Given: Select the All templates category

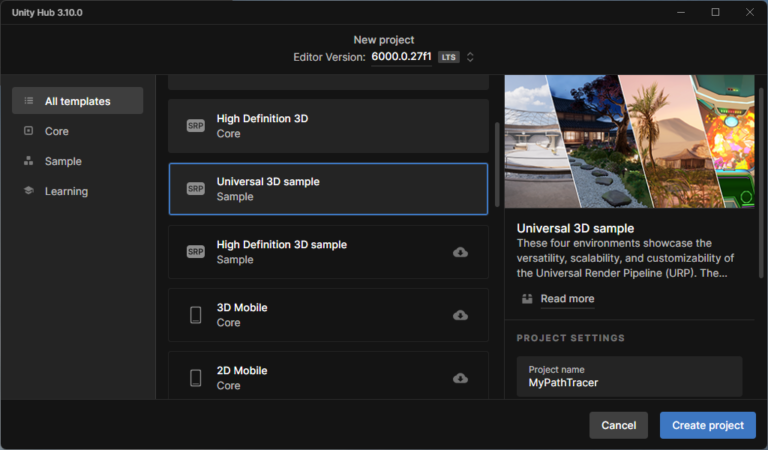Looking at the screenshot, I should pos(77,101).
